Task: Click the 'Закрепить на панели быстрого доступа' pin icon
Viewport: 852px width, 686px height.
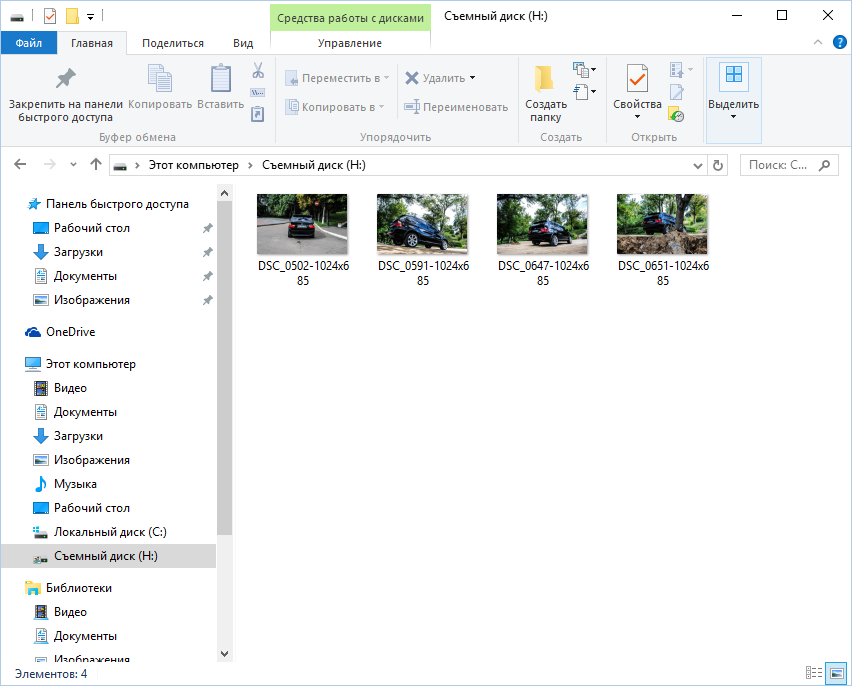Action: click(x=65, y=80)
